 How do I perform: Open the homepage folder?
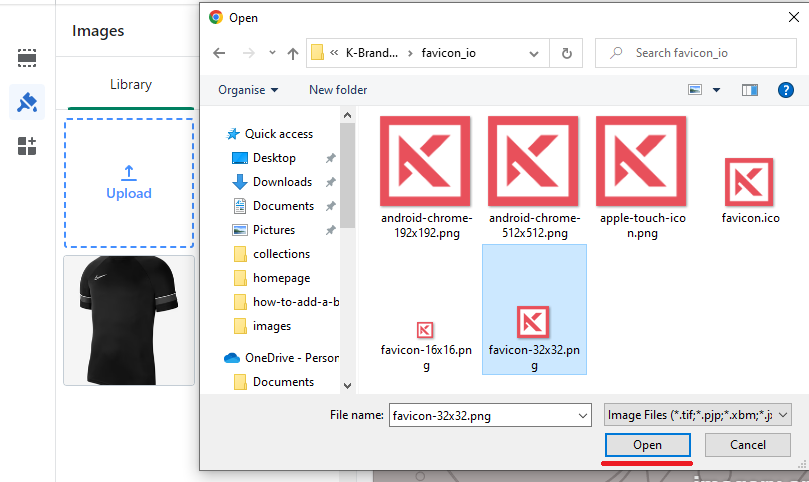pyautogui.click(x=281, y=278)
